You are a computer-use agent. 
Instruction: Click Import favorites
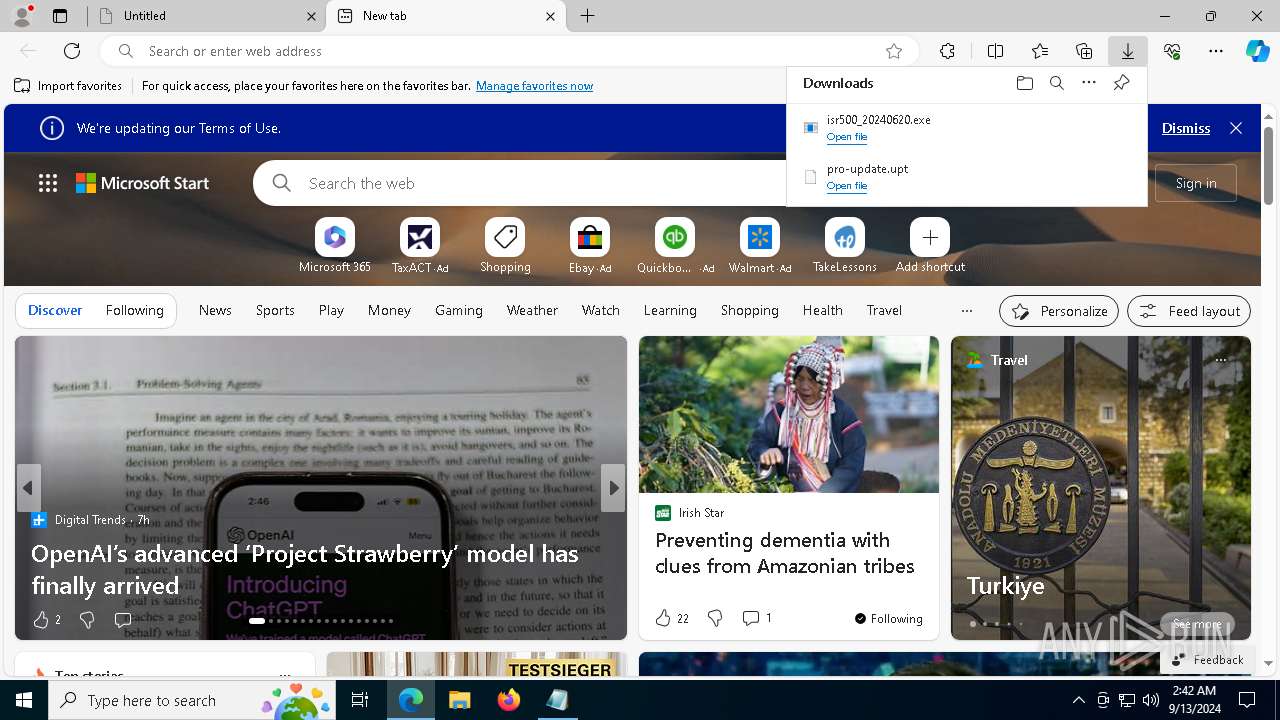69,86
